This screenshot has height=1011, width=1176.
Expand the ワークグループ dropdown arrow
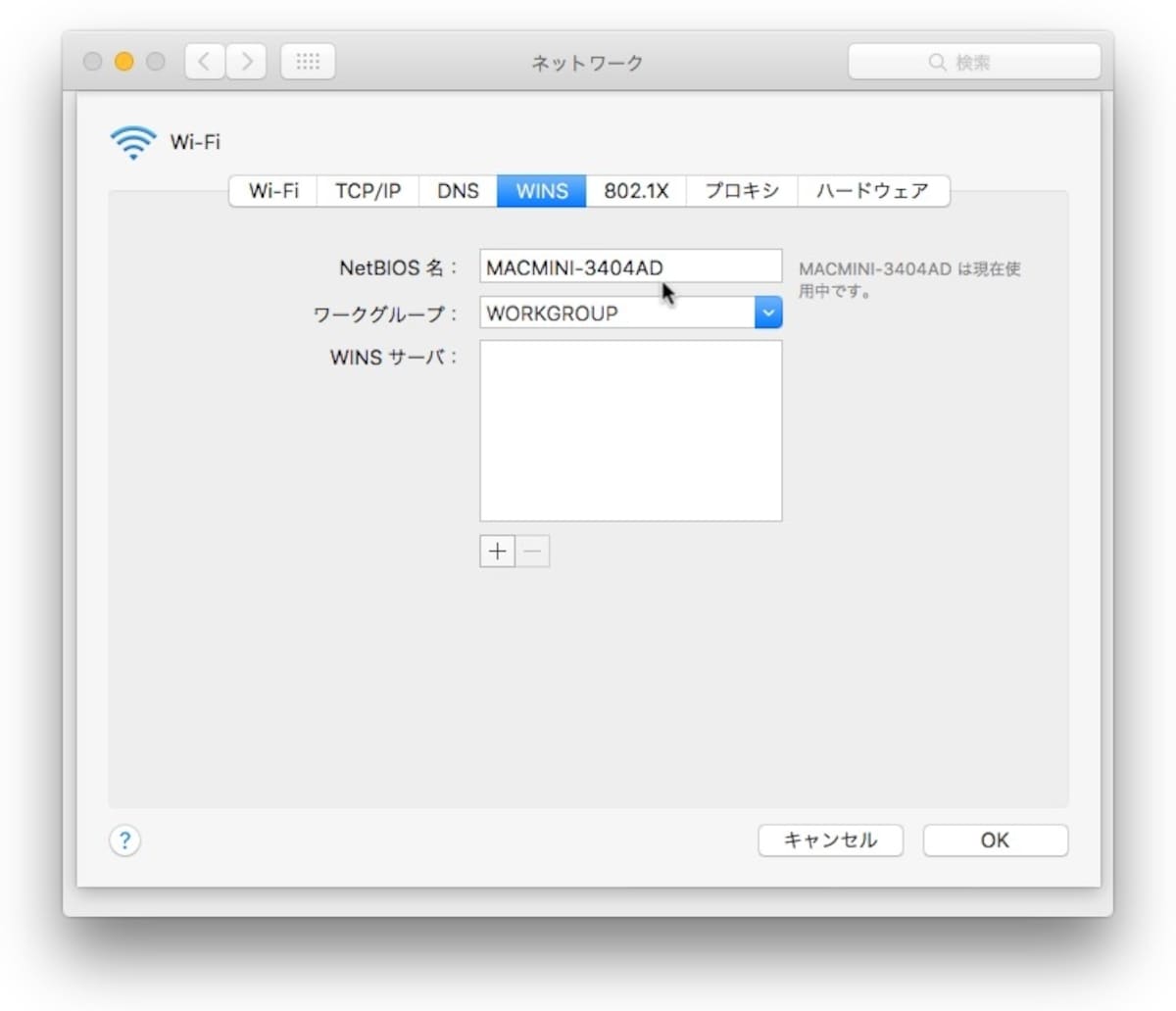768,313
